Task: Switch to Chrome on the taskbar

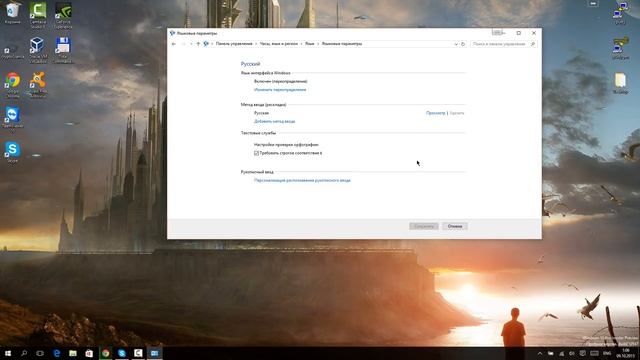Action: point(106,353)
